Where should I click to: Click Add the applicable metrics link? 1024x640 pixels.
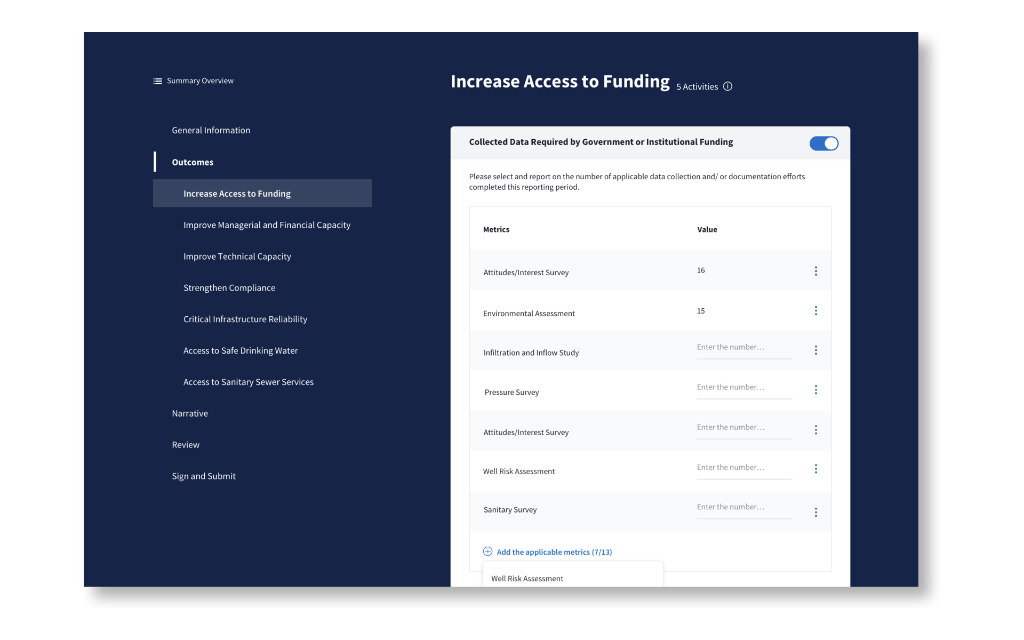(554, 552)
